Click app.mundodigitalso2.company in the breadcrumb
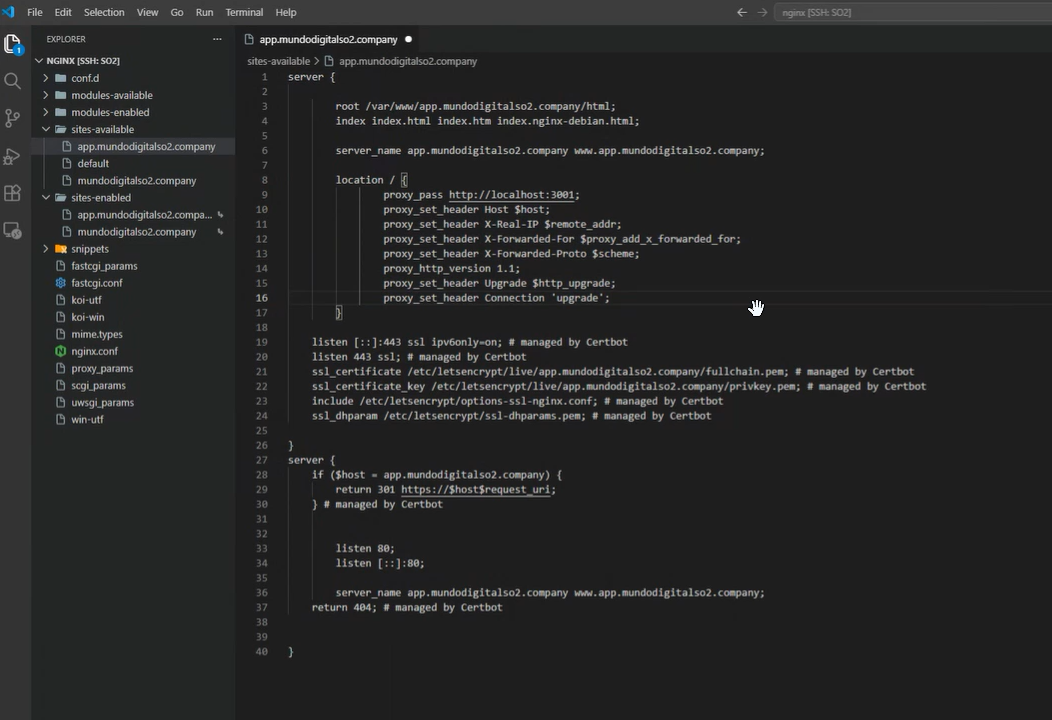The image size is (1052, 720). [x=408, y=61]
